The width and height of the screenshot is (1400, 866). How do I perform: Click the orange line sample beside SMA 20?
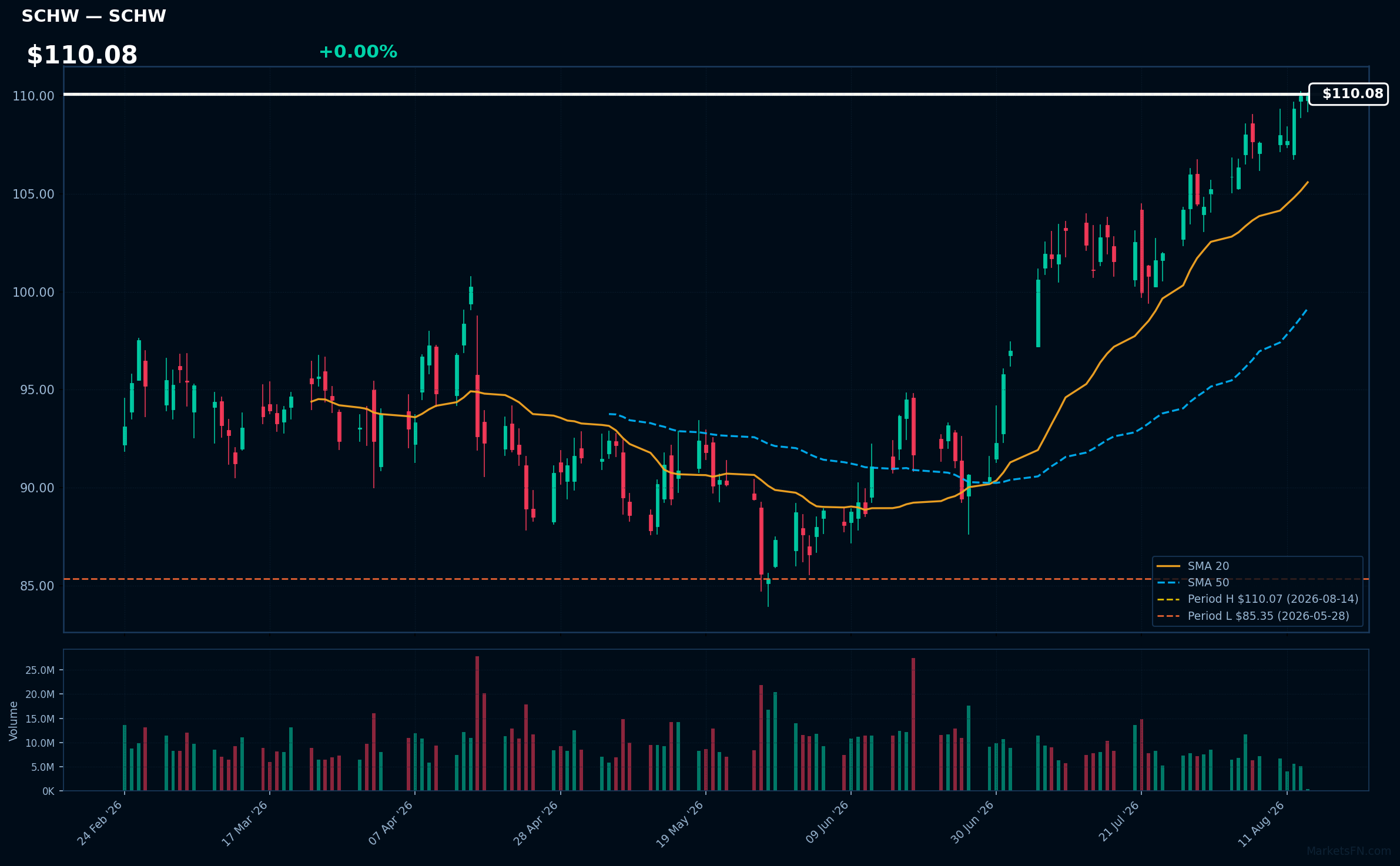pyautogui.click(x=1168, y=566)
